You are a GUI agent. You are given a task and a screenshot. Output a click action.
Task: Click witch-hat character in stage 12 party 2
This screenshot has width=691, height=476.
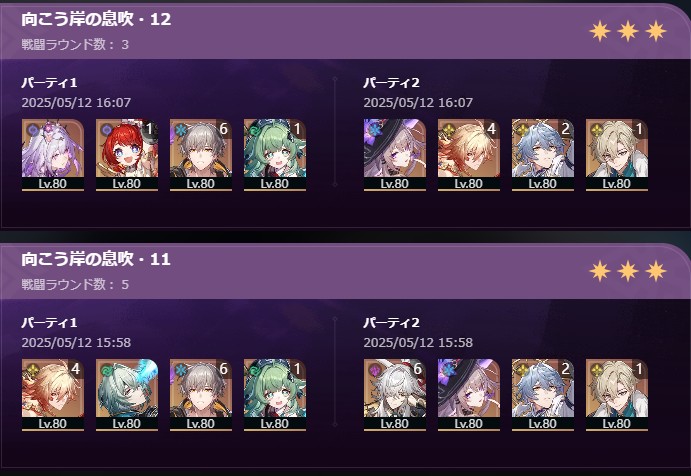(395, 155)
